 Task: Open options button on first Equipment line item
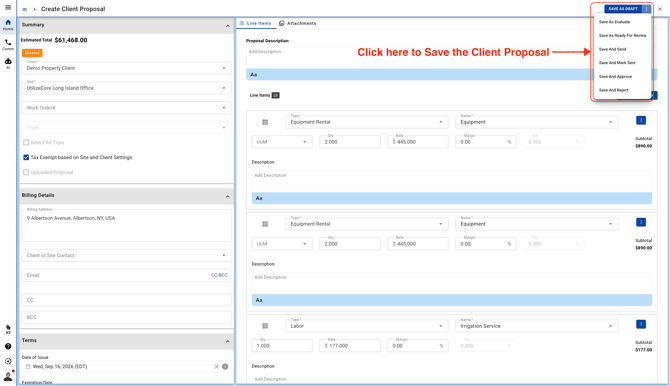[641, 121]
